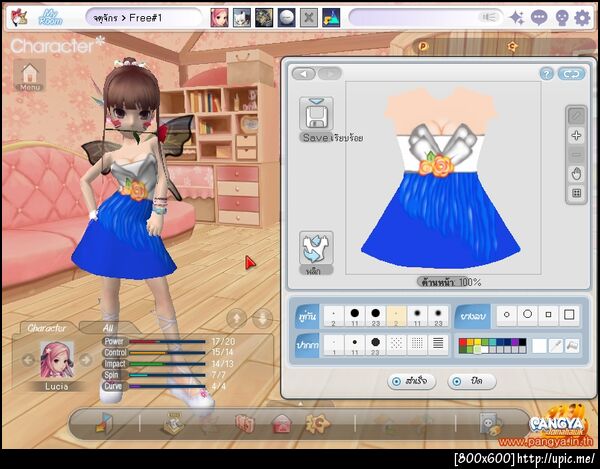Image resolution: width=600 pixels, height=469 pixels.
Task: Click the chat input field in top bar
Action: (426, 18)
